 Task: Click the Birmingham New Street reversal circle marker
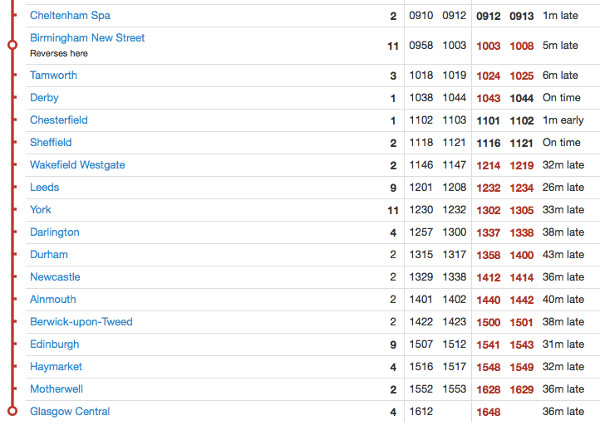point(12,45)
